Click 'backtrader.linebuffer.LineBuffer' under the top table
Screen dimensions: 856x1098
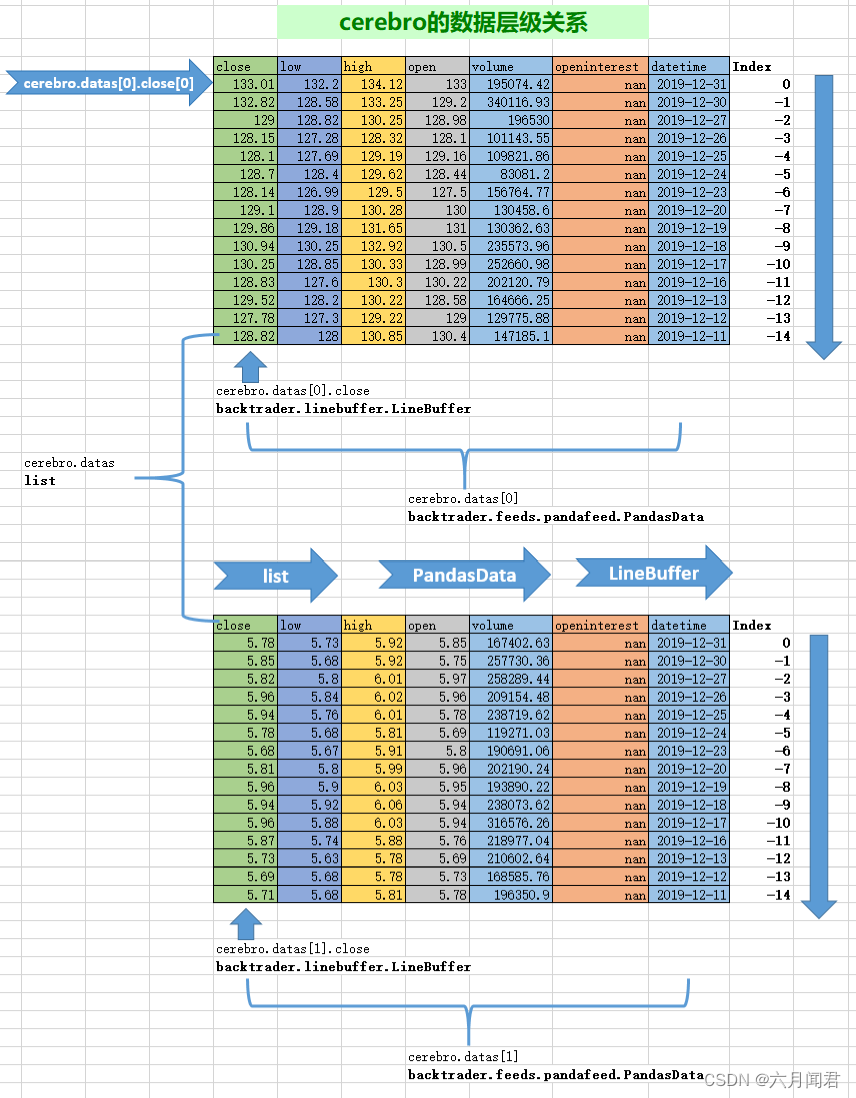click(343, 408)
